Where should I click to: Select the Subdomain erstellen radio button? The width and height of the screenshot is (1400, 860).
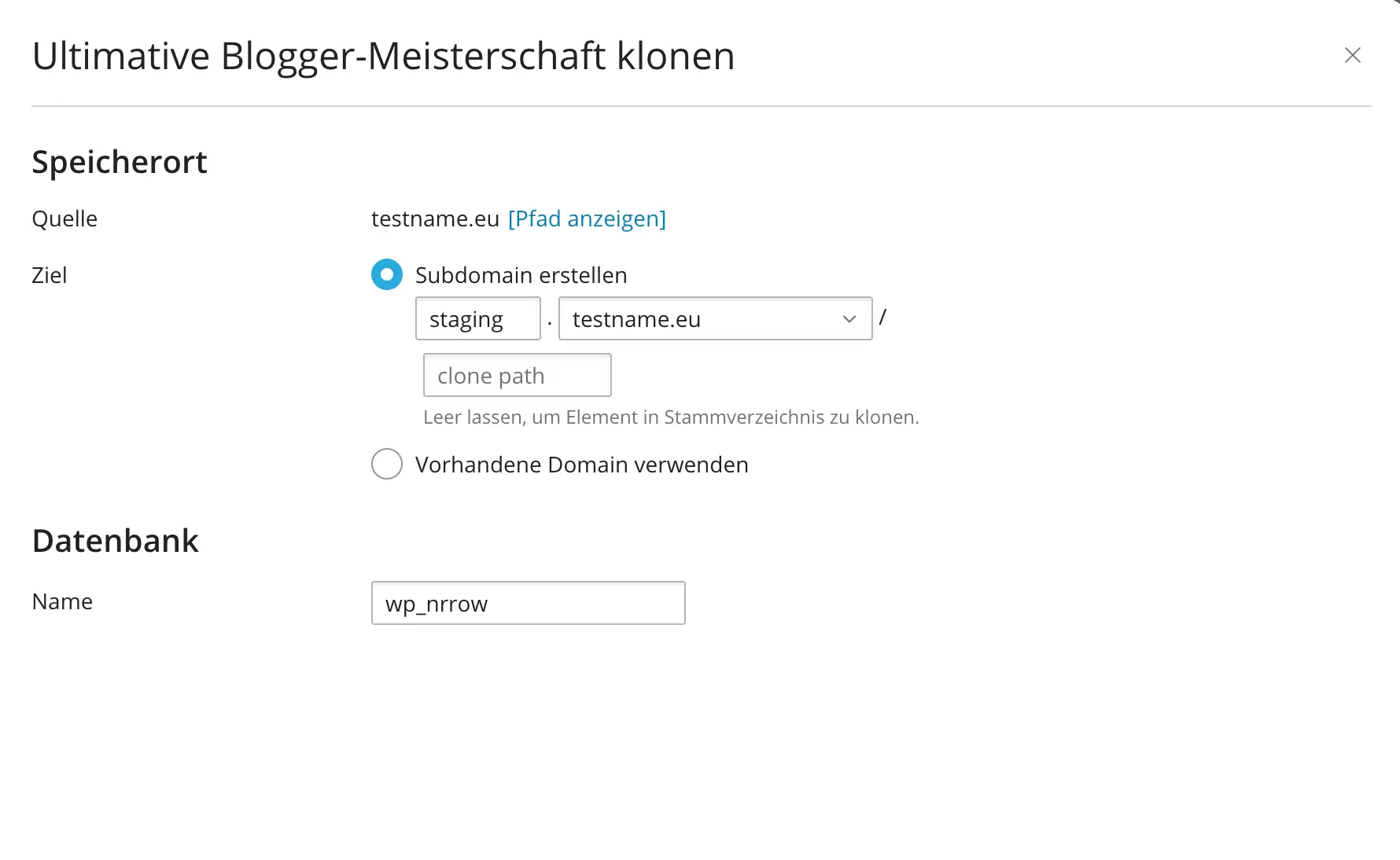click(386, 274)
